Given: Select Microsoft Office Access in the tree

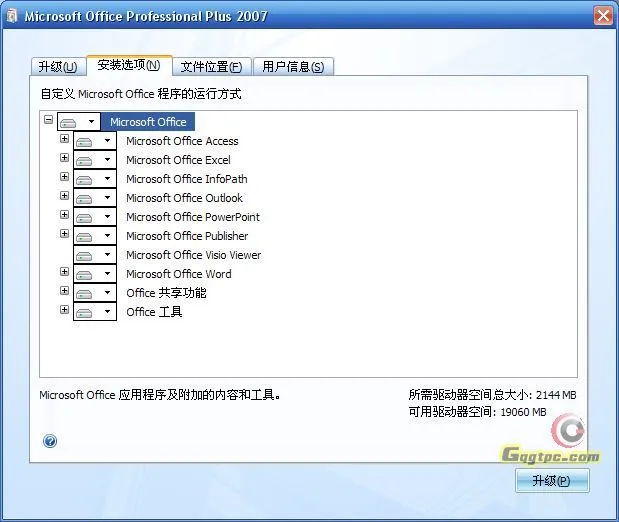Looking at the screenshot, I should (182, 141).
